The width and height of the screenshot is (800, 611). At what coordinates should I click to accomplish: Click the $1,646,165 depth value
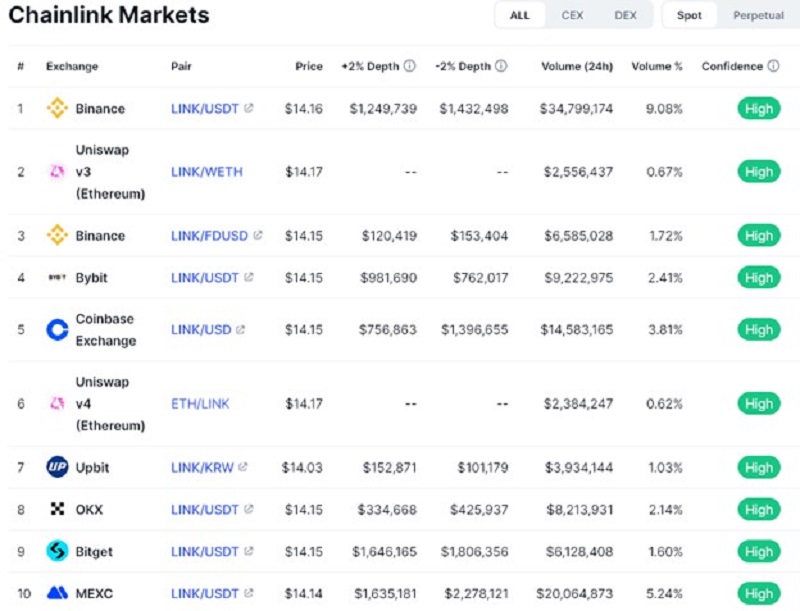[x=384, y=551]
